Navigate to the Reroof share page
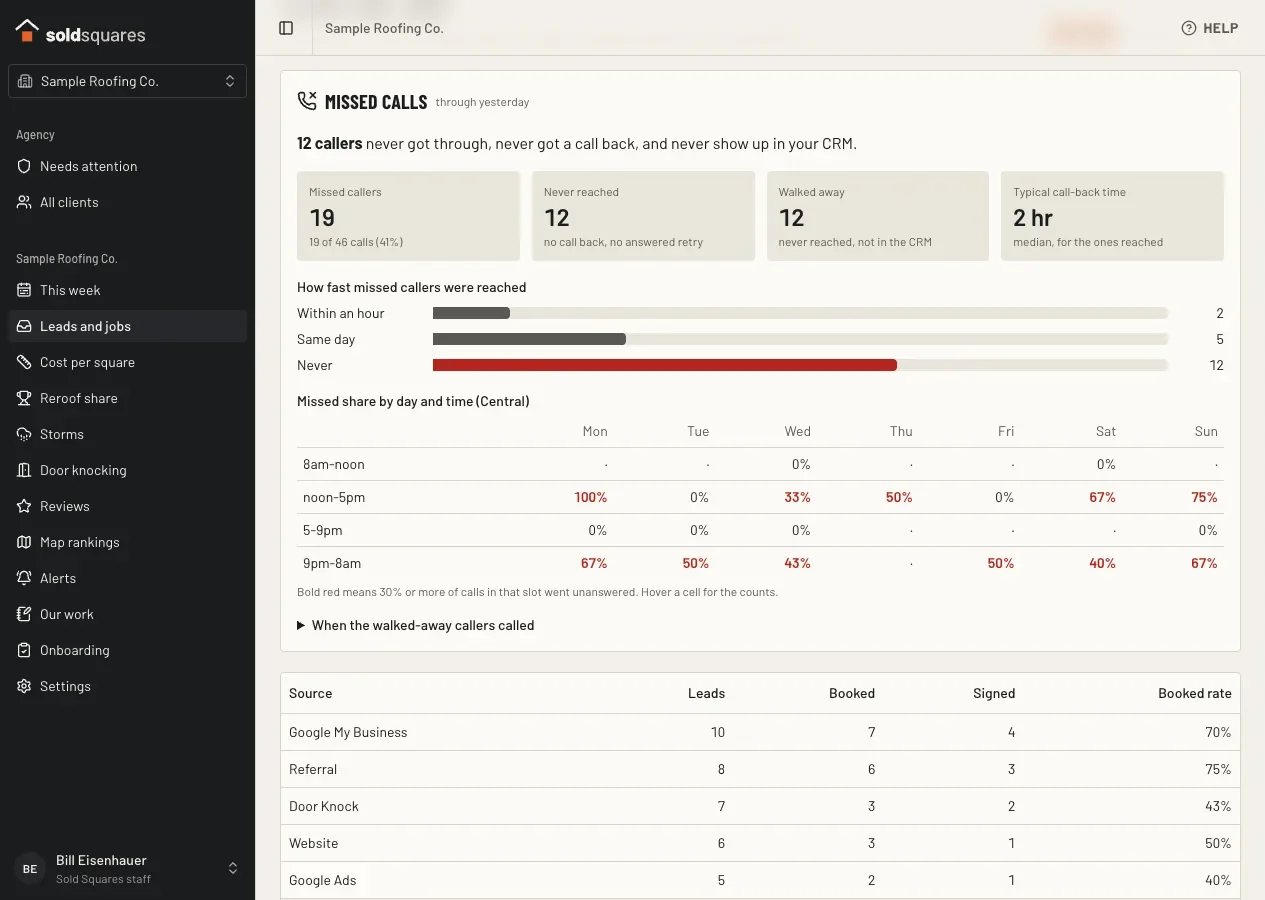The image size is (1265, 900). tap(127, 398)
